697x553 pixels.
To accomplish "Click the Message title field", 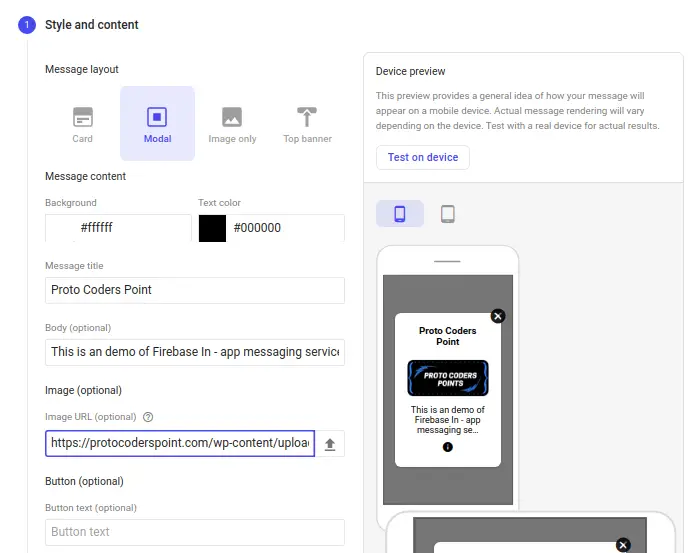I will tap(195, 290).
